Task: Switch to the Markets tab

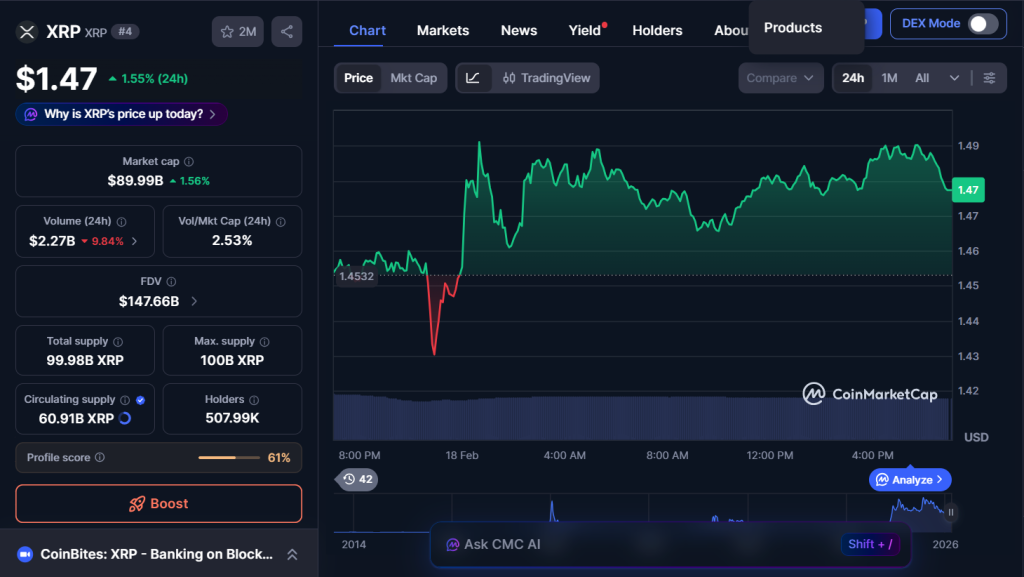Action: point(442,31)
